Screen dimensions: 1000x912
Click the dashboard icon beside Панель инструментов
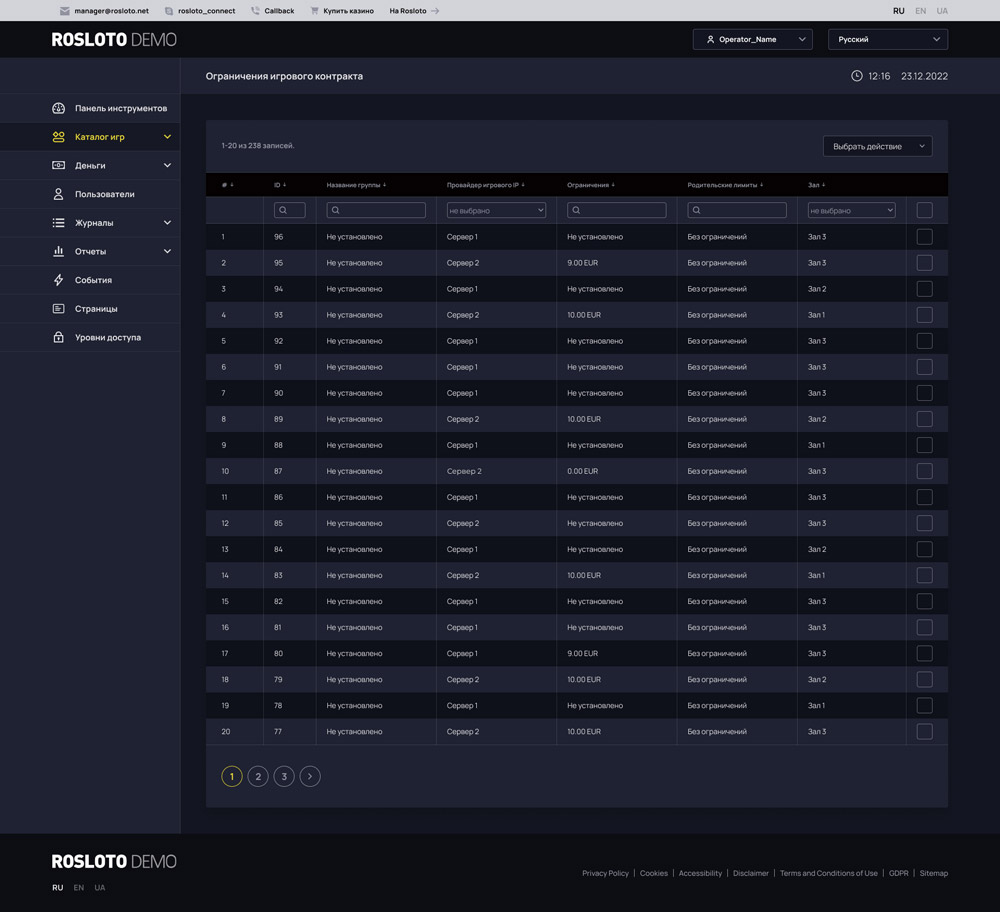click(x=58, y=108)
